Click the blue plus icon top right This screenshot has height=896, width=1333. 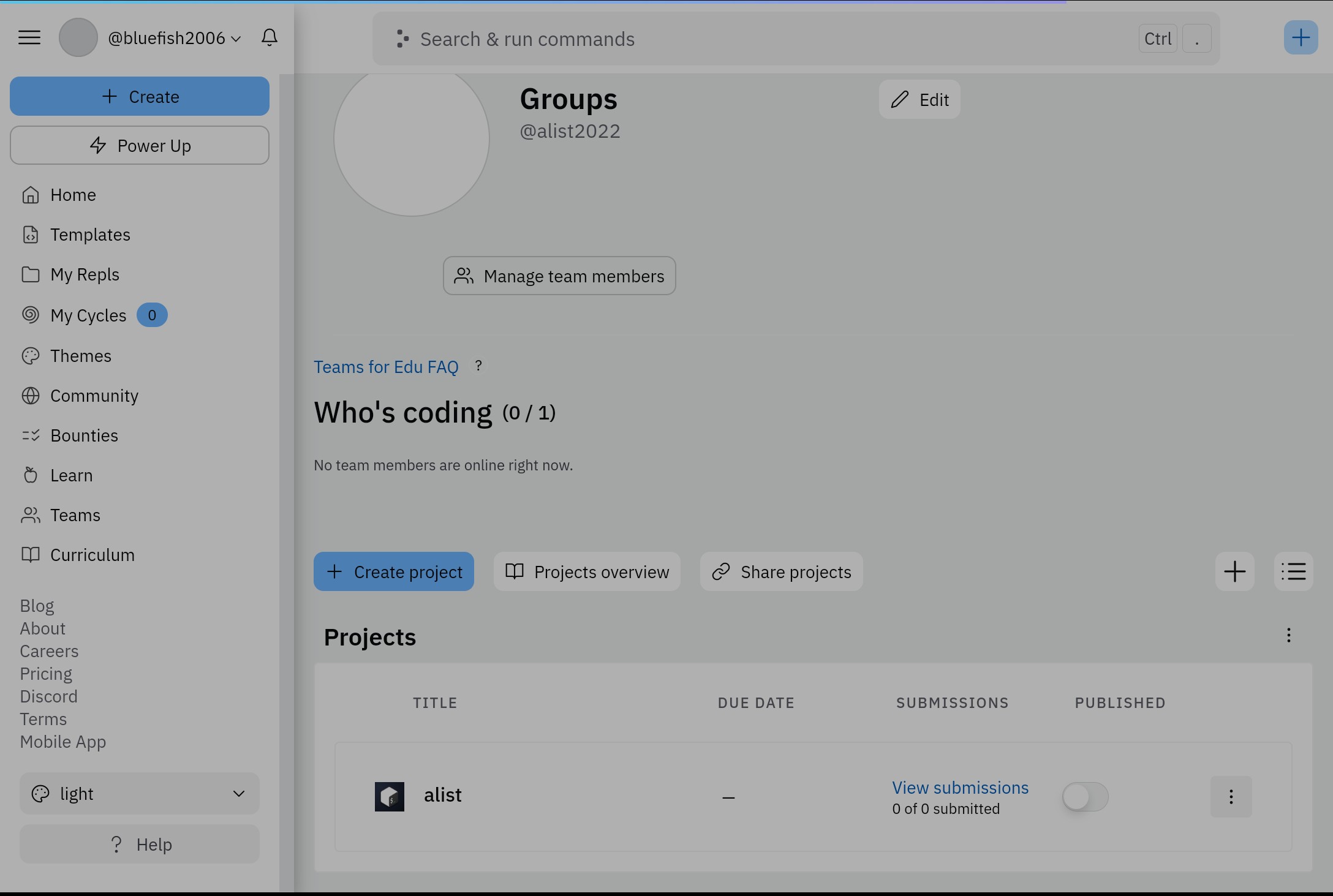[x=1300, y=38]
